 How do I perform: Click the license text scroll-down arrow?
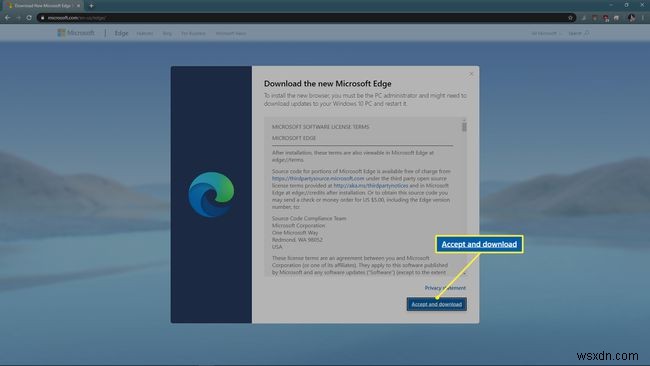click(464, 273)
